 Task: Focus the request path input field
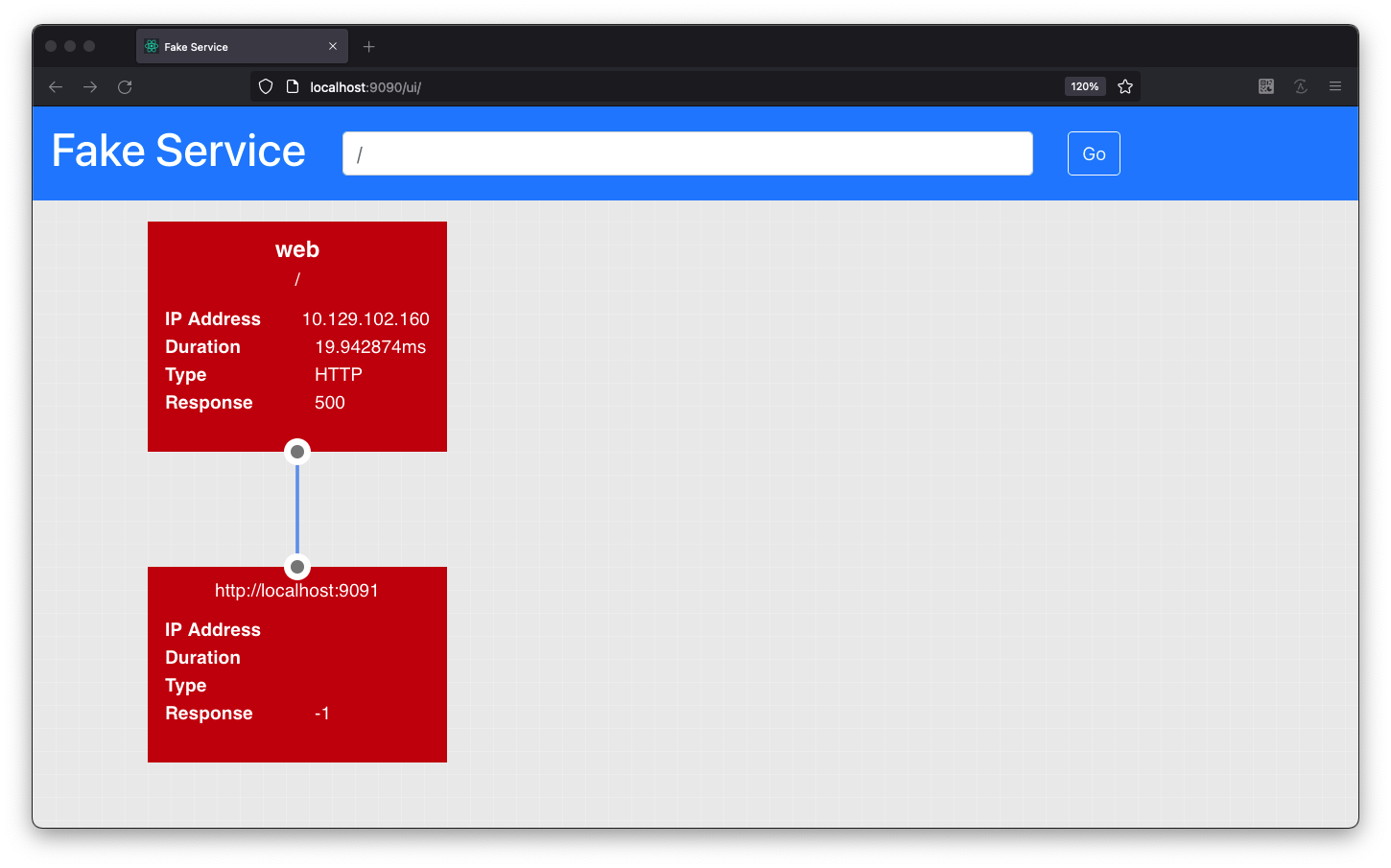687,153
